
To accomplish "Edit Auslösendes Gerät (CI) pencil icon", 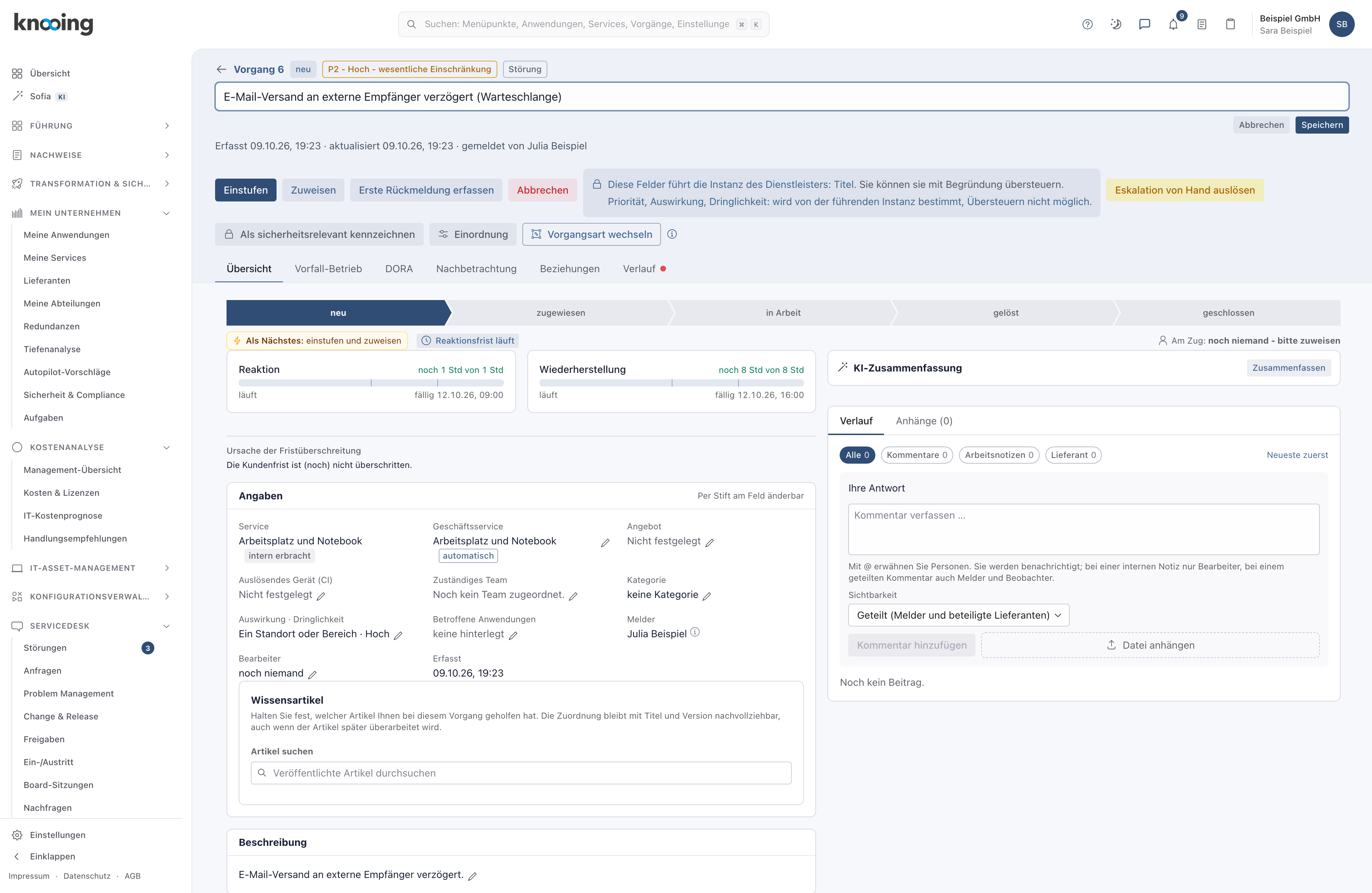I will [321, 595].
